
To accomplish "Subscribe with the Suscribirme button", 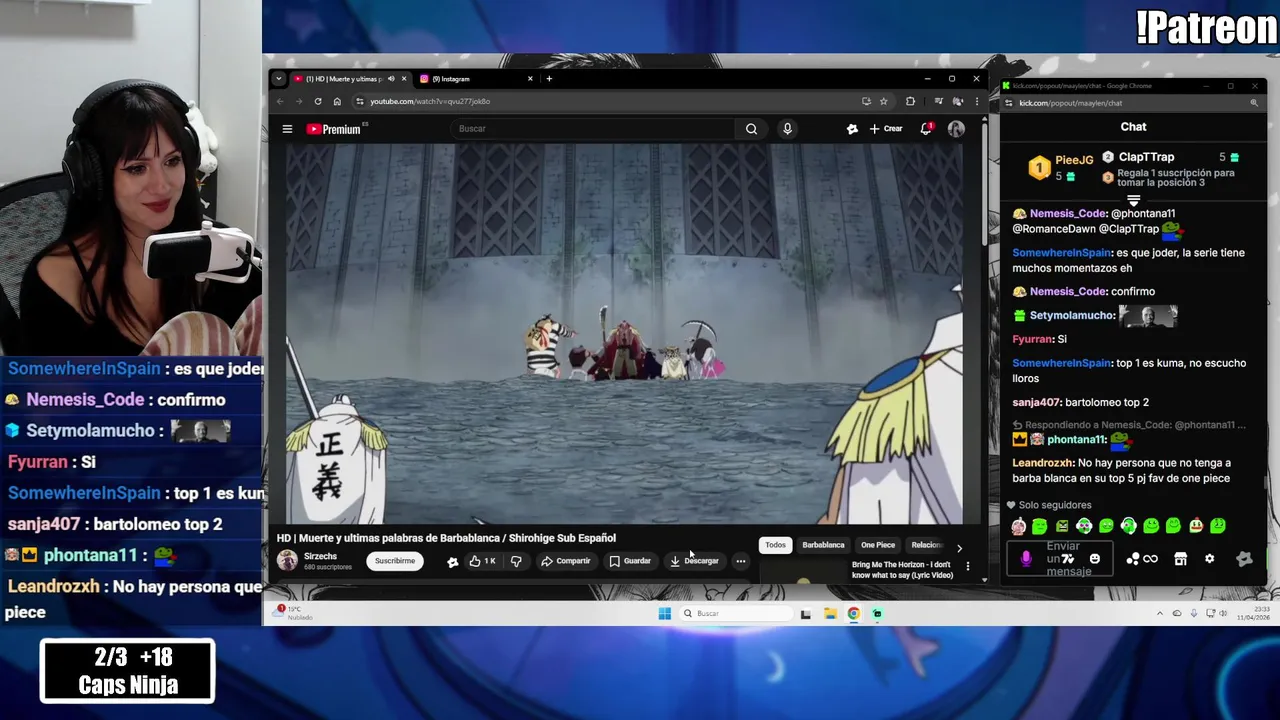I will pyautogui.click(x=395, y=561).
